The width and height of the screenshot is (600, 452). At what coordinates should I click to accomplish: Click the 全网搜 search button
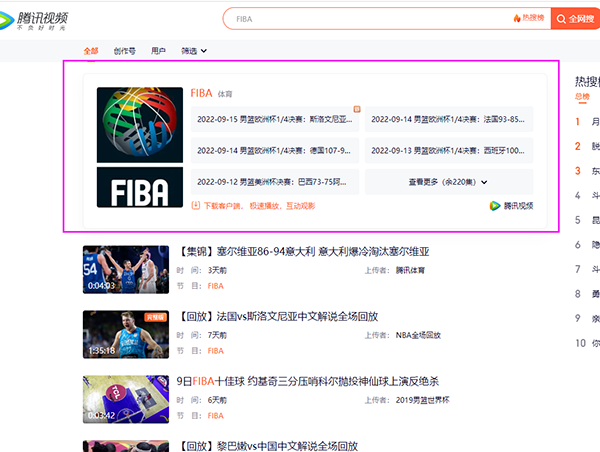coord(575,18)
